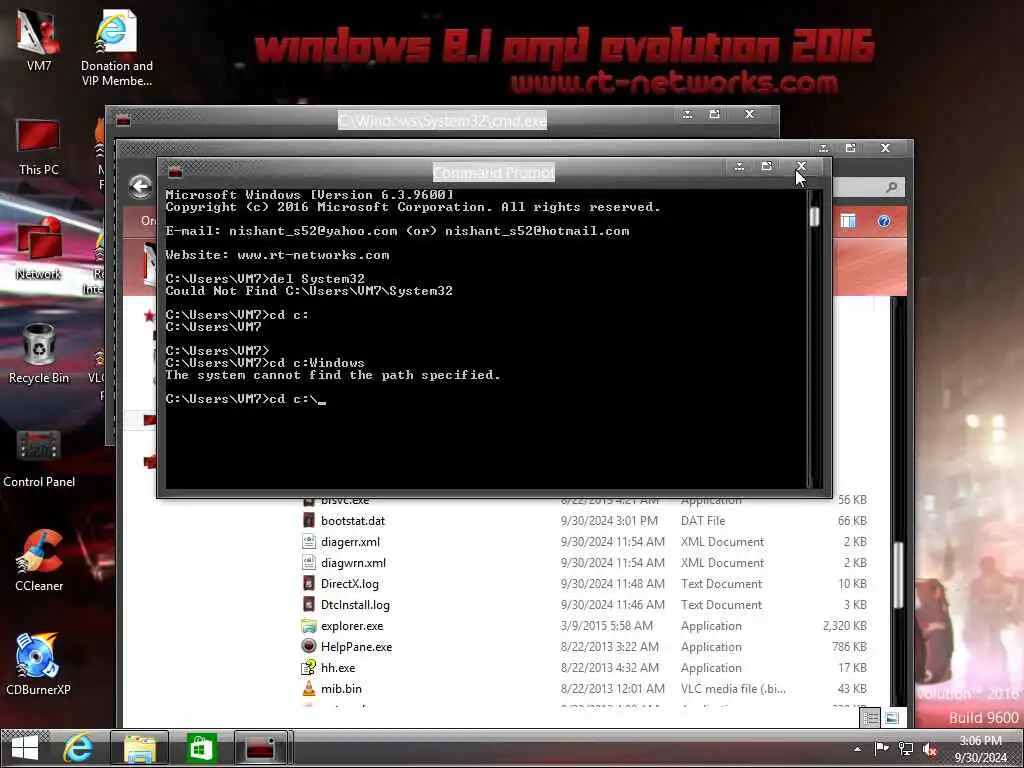The image size is (1024, 768).
Task: Switch Explorer to large icons view
Action: click(892, 718)
